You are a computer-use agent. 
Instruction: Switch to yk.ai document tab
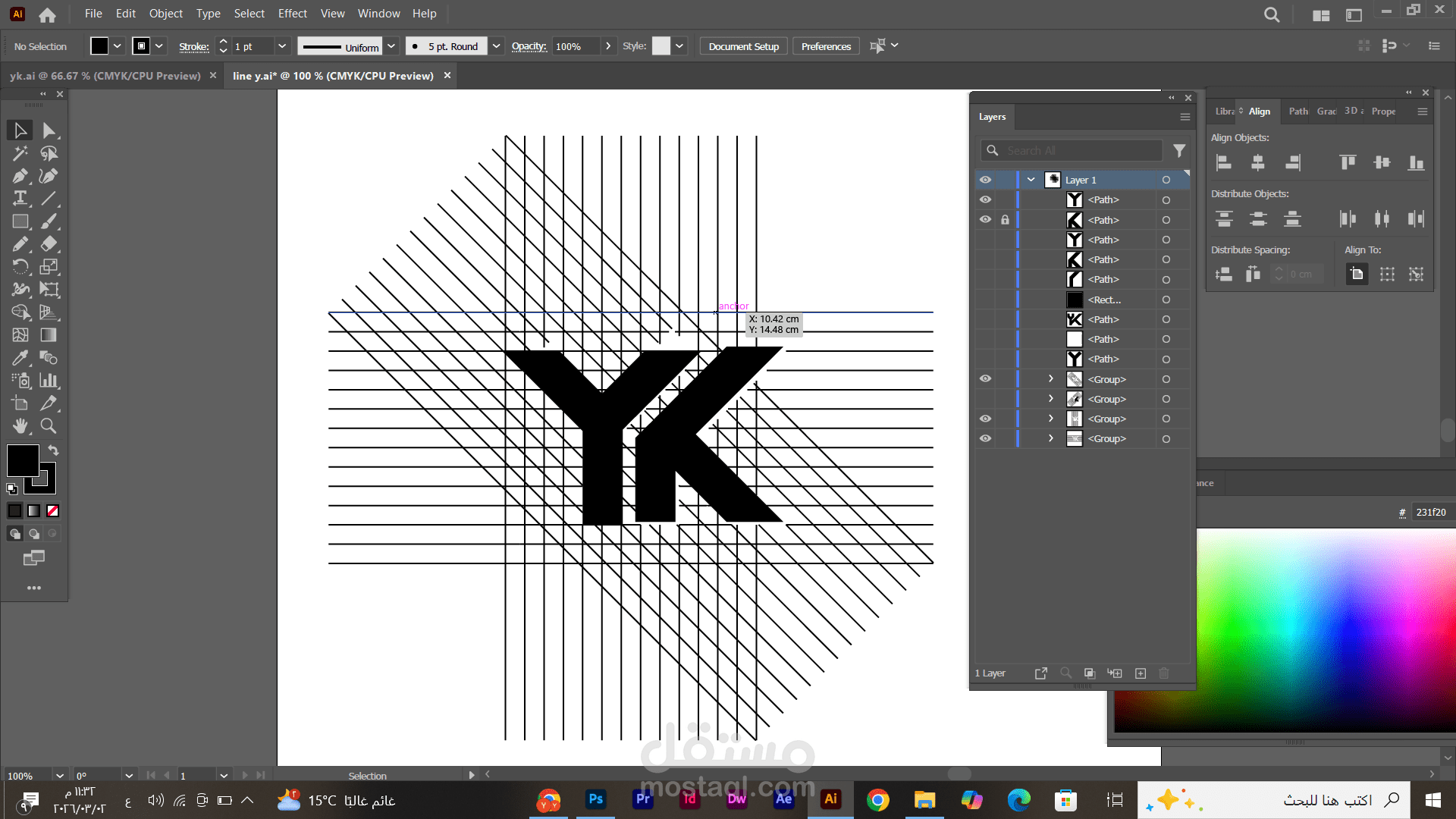pos(105,76)
